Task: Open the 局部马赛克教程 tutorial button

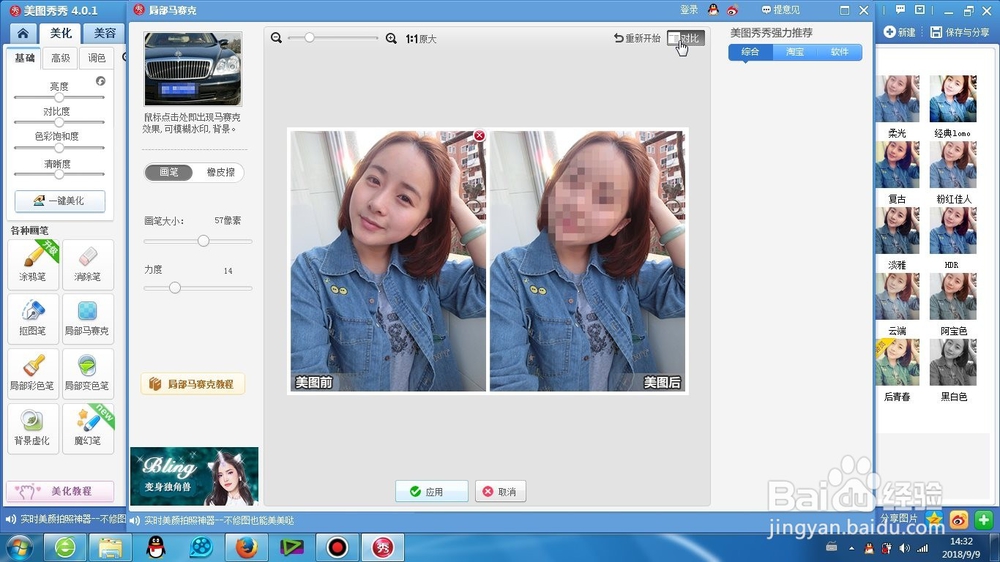Action: tap(193, 384)
